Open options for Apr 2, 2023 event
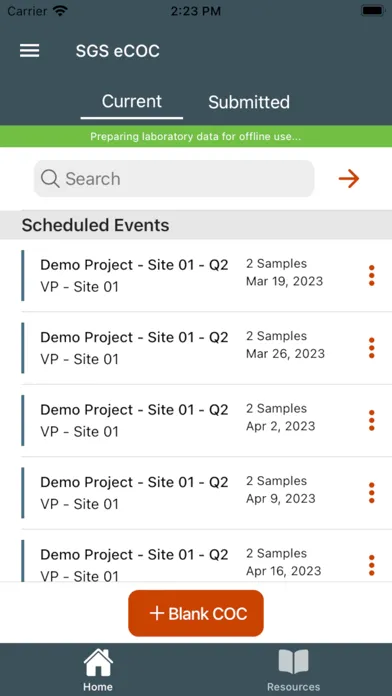The image size is (392, 696). 372,420
